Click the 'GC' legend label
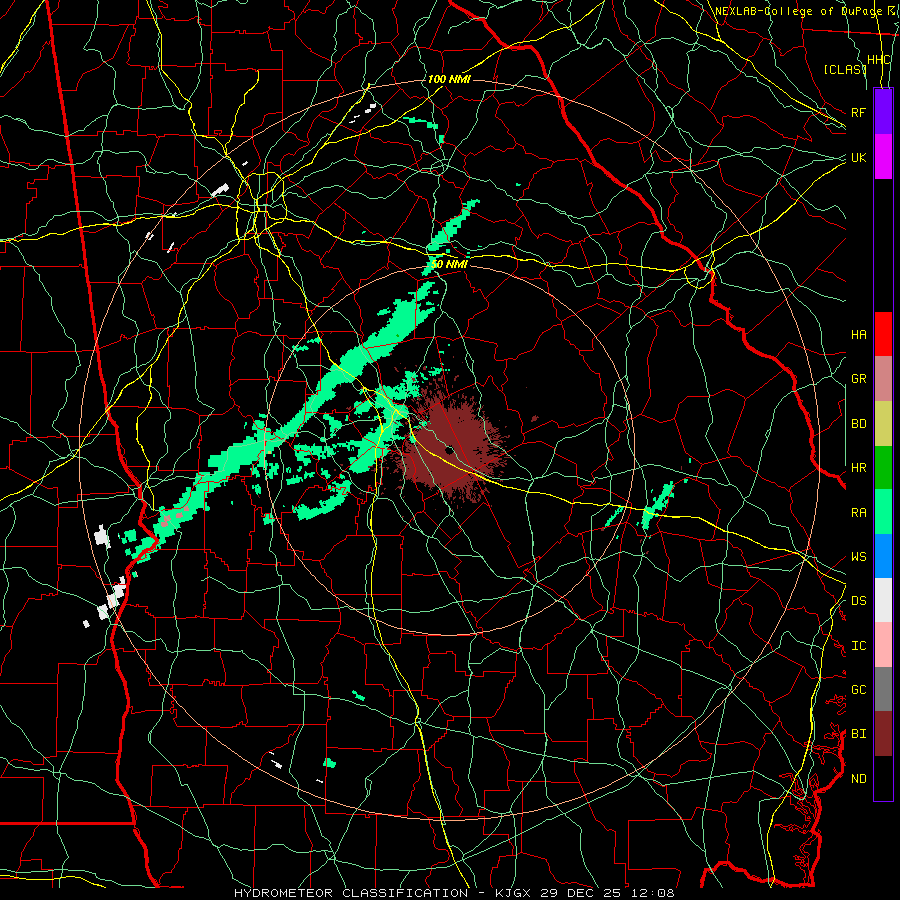 pos(858,690)
